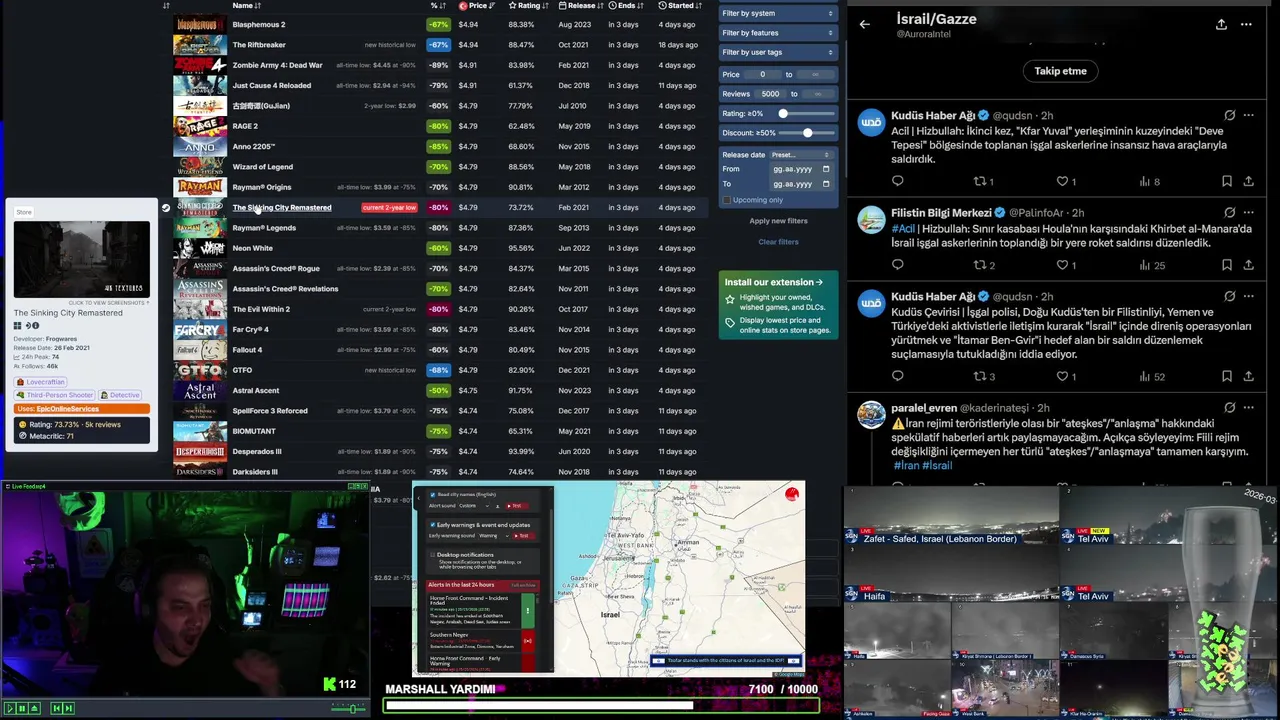Image resolution: width=1280 pixels, height=720 pixels.
Task: Click the To date field
Action: point(800,184)
